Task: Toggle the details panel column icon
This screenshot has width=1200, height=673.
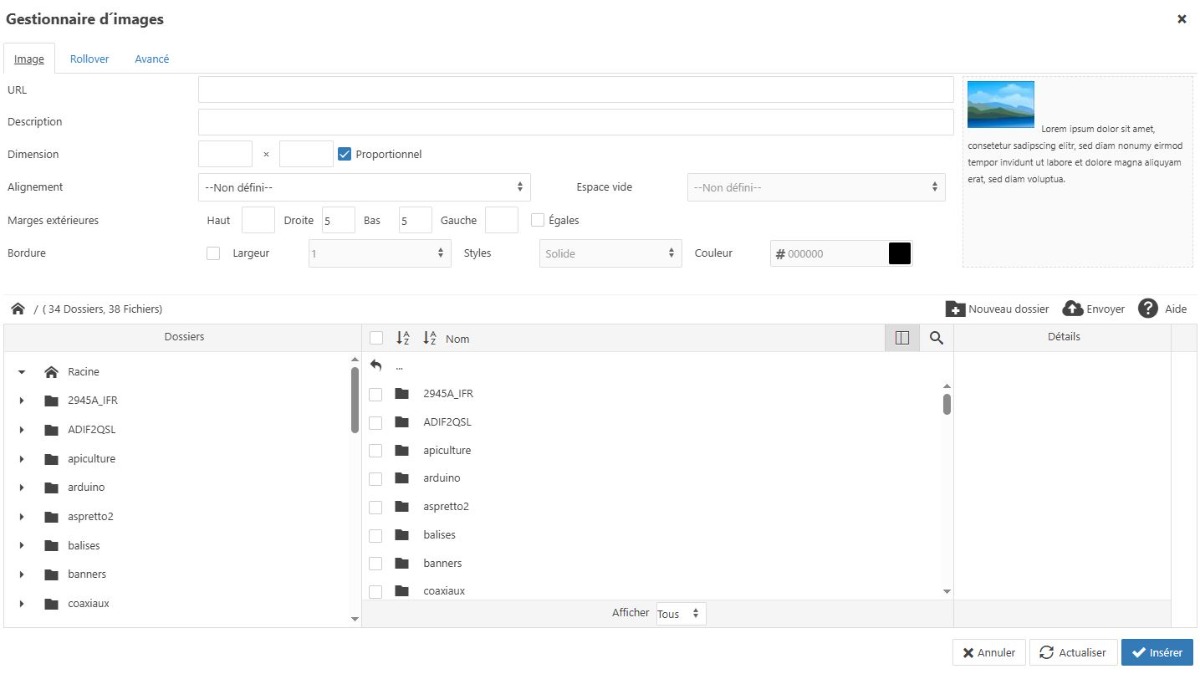Action: point(902,339)
